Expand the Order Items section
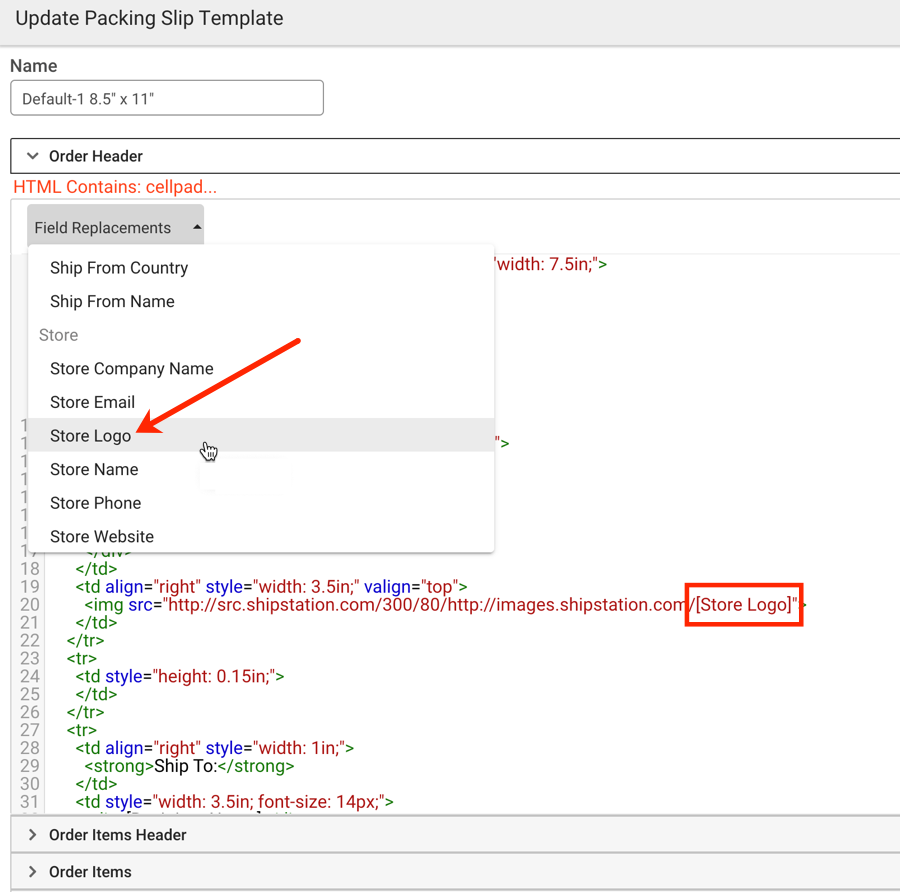Screen dimensions: 900x892 33,871
